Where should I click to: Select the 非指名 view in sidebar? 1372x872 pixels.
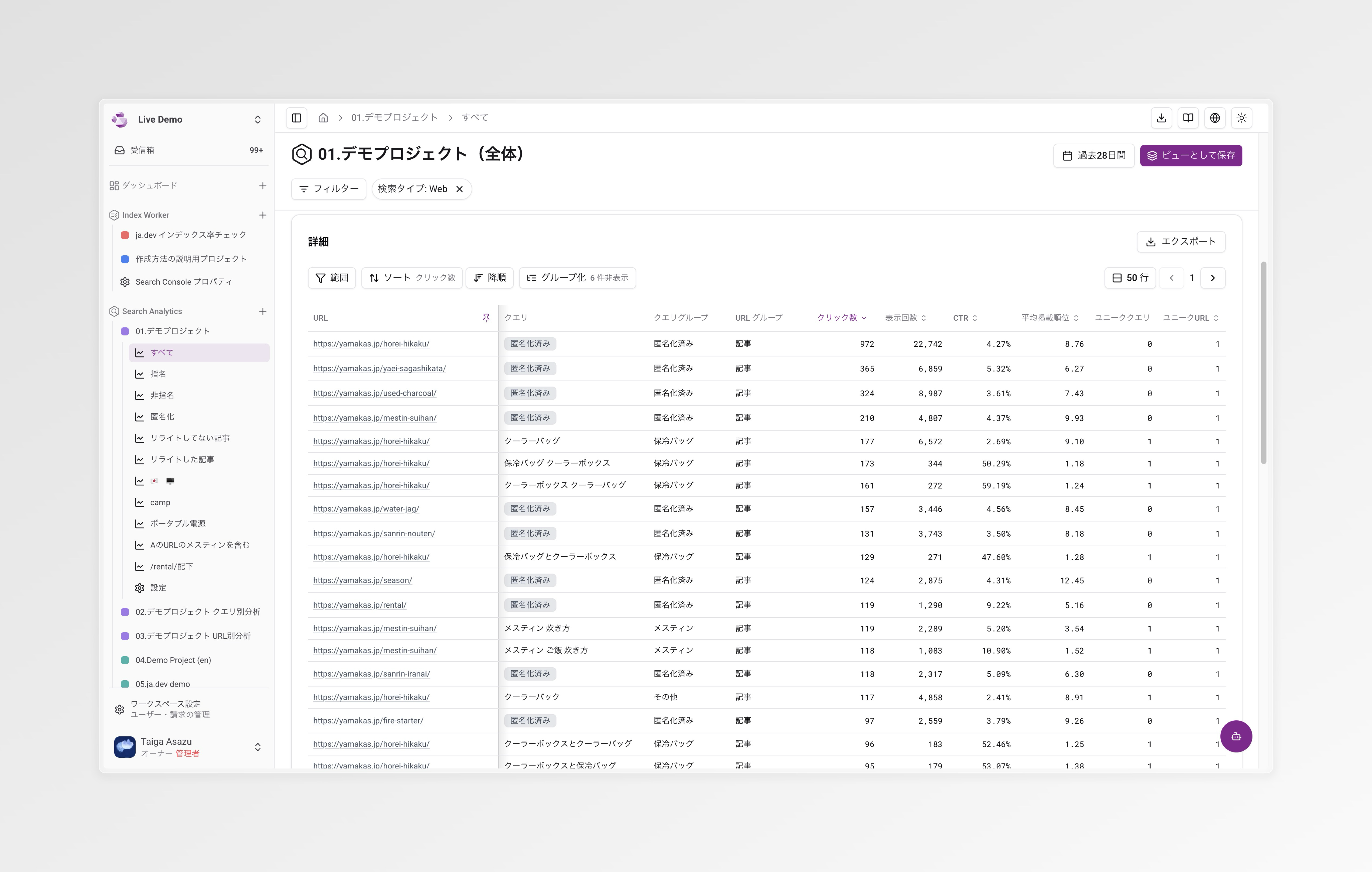162,395
